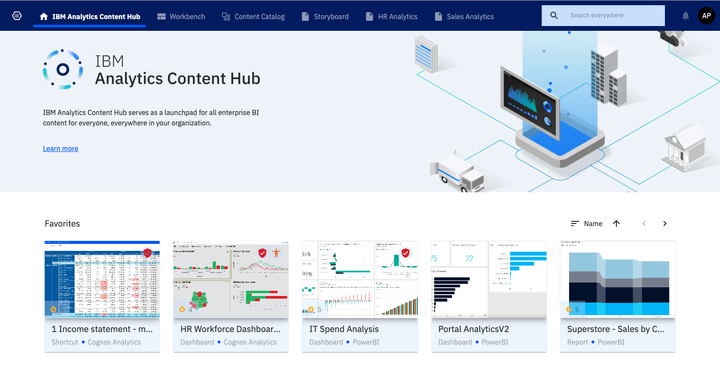The height and width of the screenshot is (365, 720).
Task: Open the Sales Analytics tab
Action: [x=464, y=17]
